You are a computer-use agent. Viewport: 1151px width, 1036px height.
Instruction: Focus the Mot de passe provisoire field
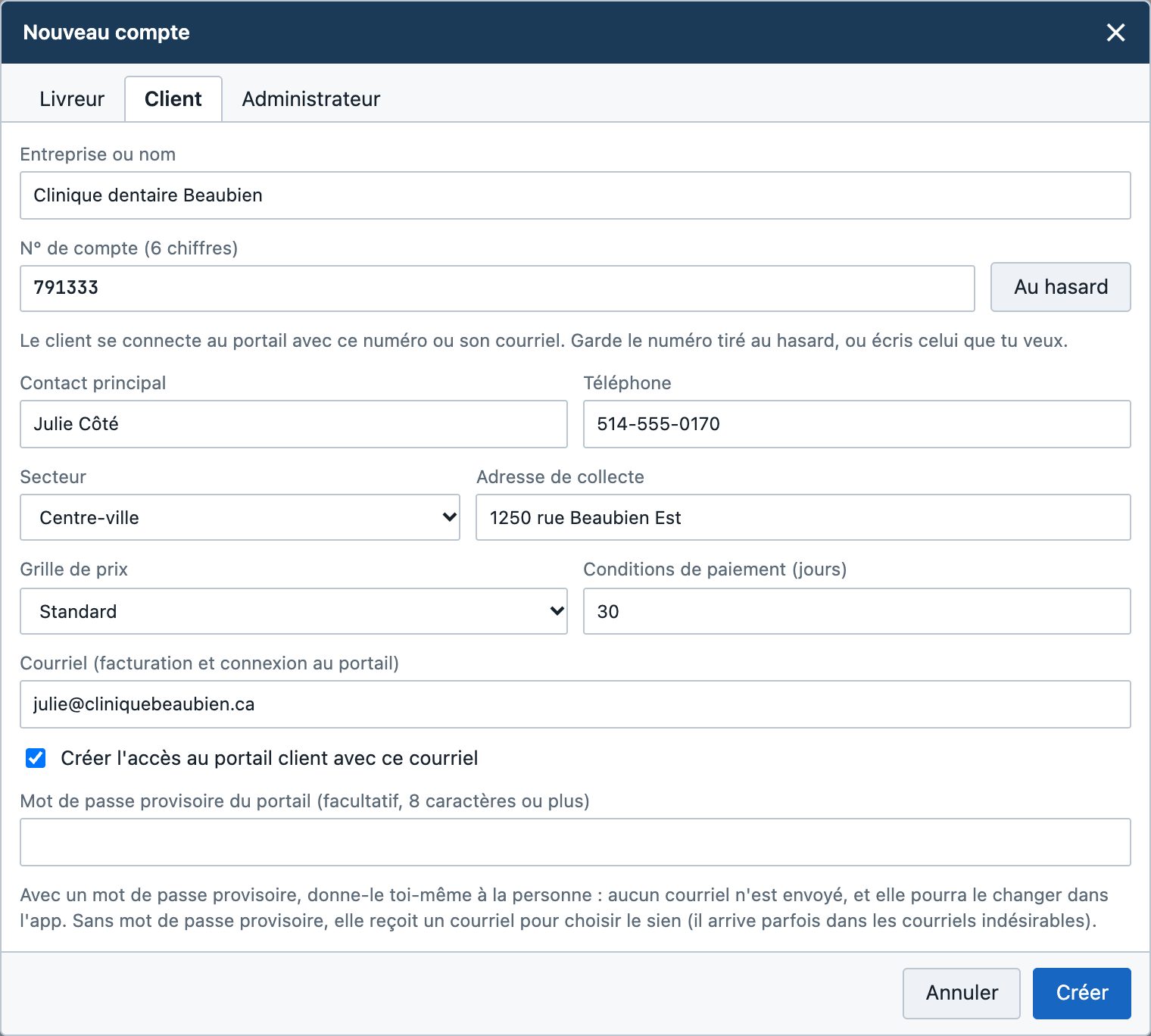pos(575,842)
